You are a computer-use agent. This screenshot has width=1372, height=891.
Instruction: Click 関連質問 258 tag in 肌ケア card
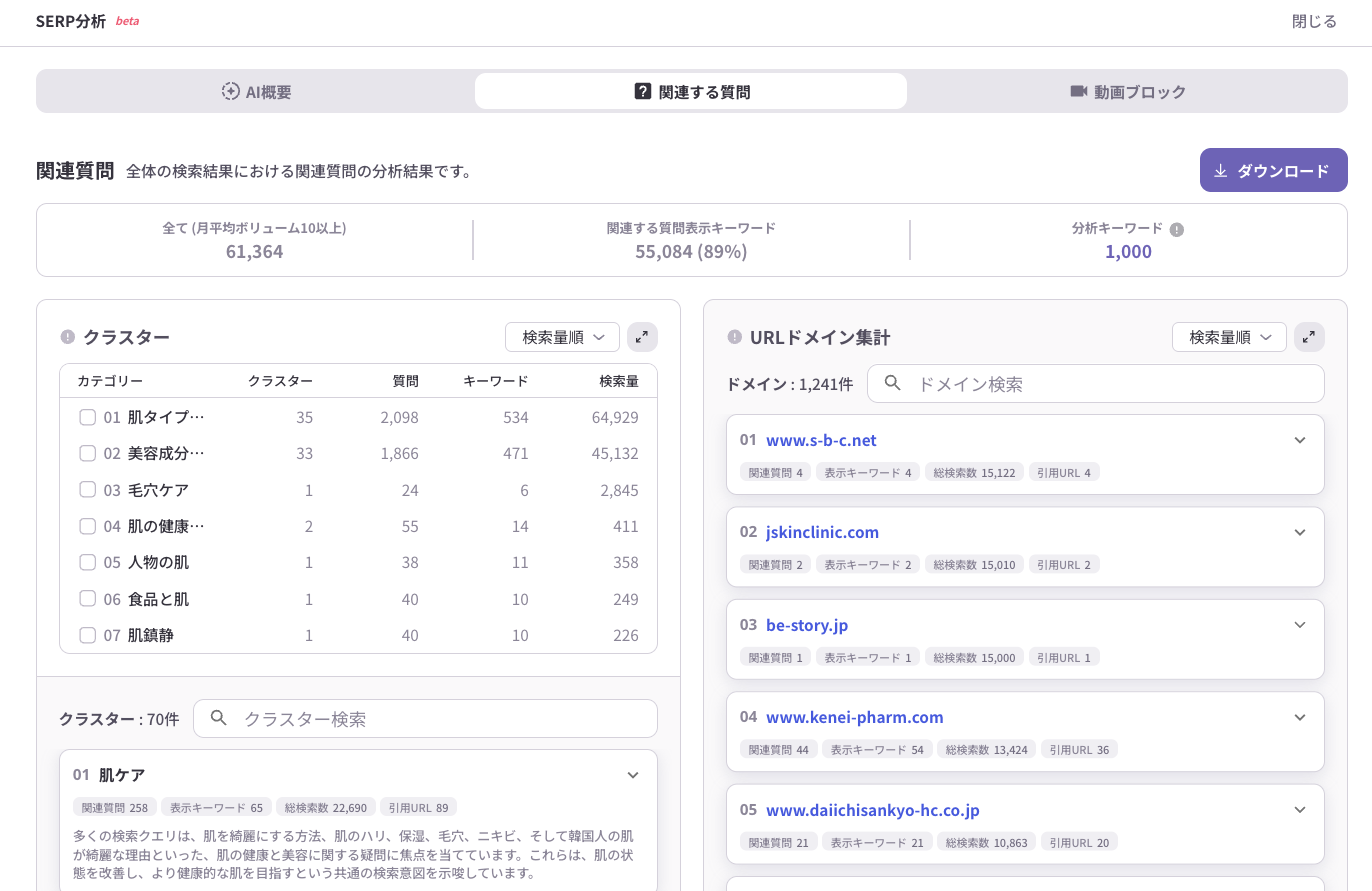pos(115,807)
